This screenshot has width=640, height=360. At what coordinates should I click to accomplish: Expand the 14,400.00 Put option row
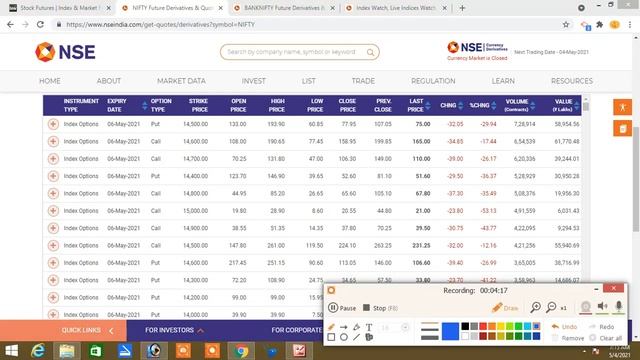53,176
